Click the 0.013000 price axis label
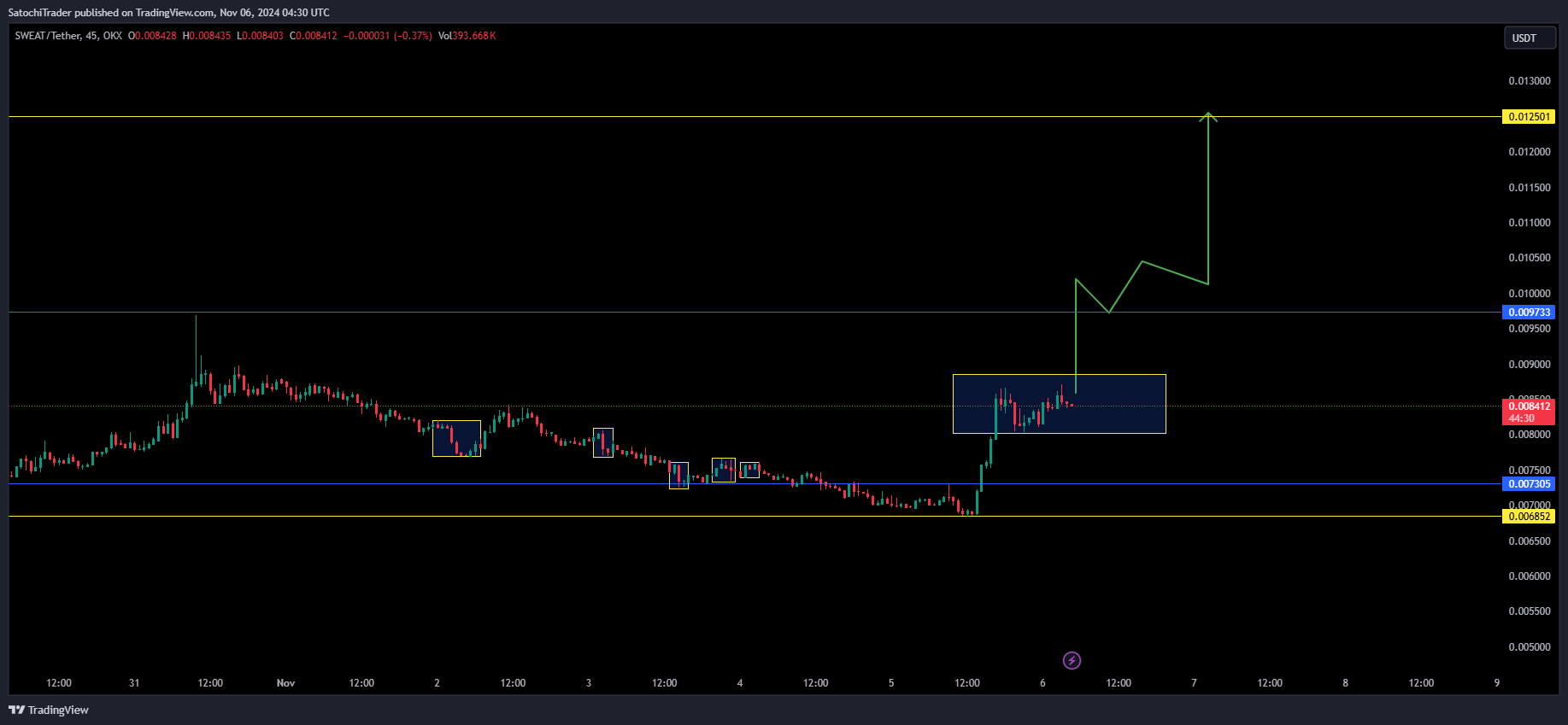Viewport: 1568px width, 725px height. pos(1529,81)
